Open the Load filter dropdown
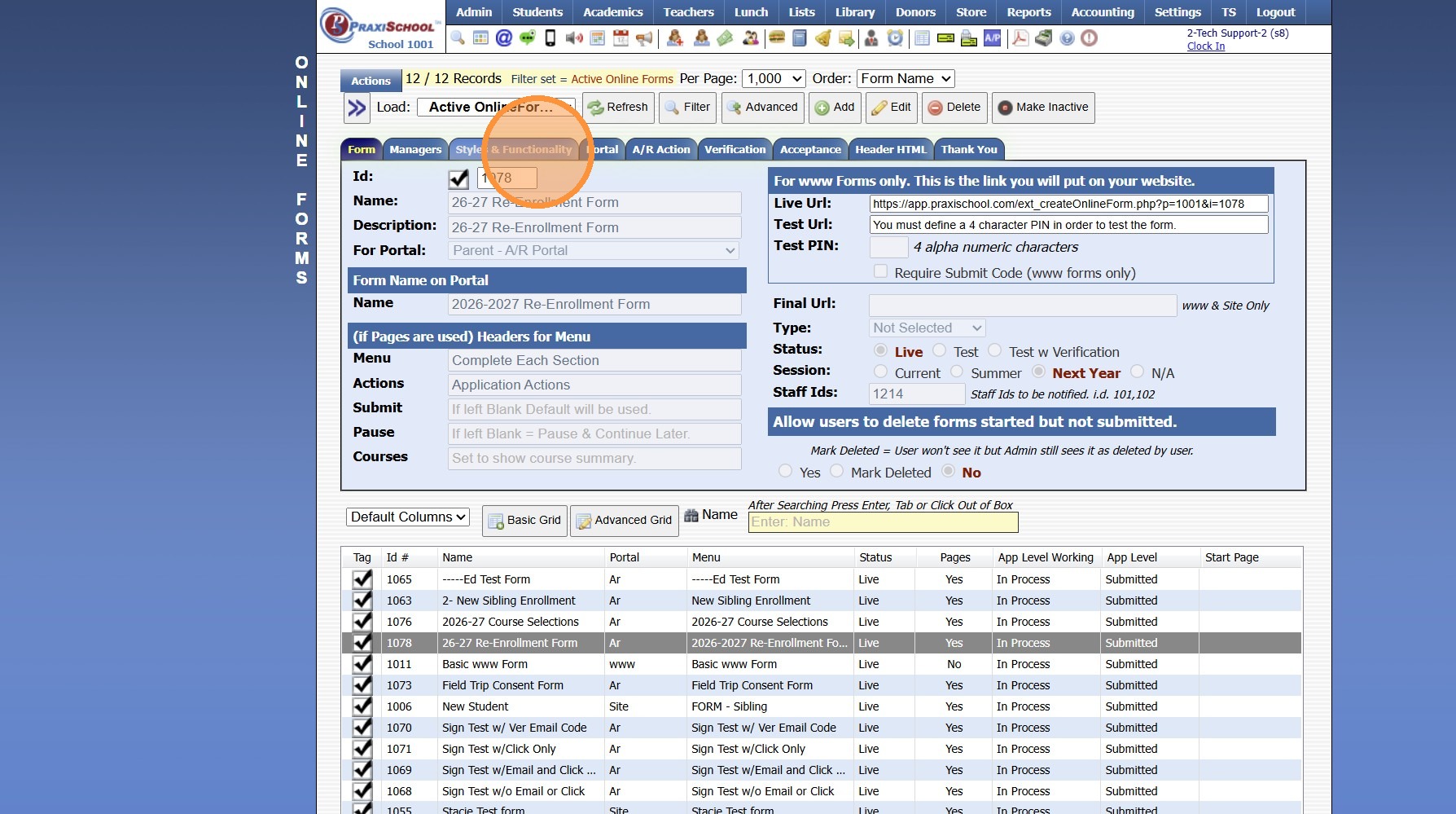This screenshot has width=1456, height=814. click(496, 107)
